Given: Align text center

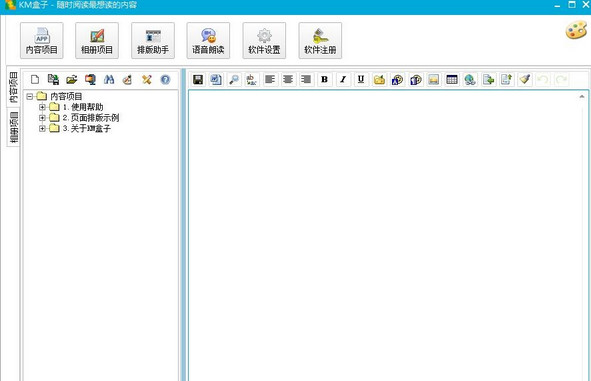Looking at the screenshot, I should (x=288, y=80).
